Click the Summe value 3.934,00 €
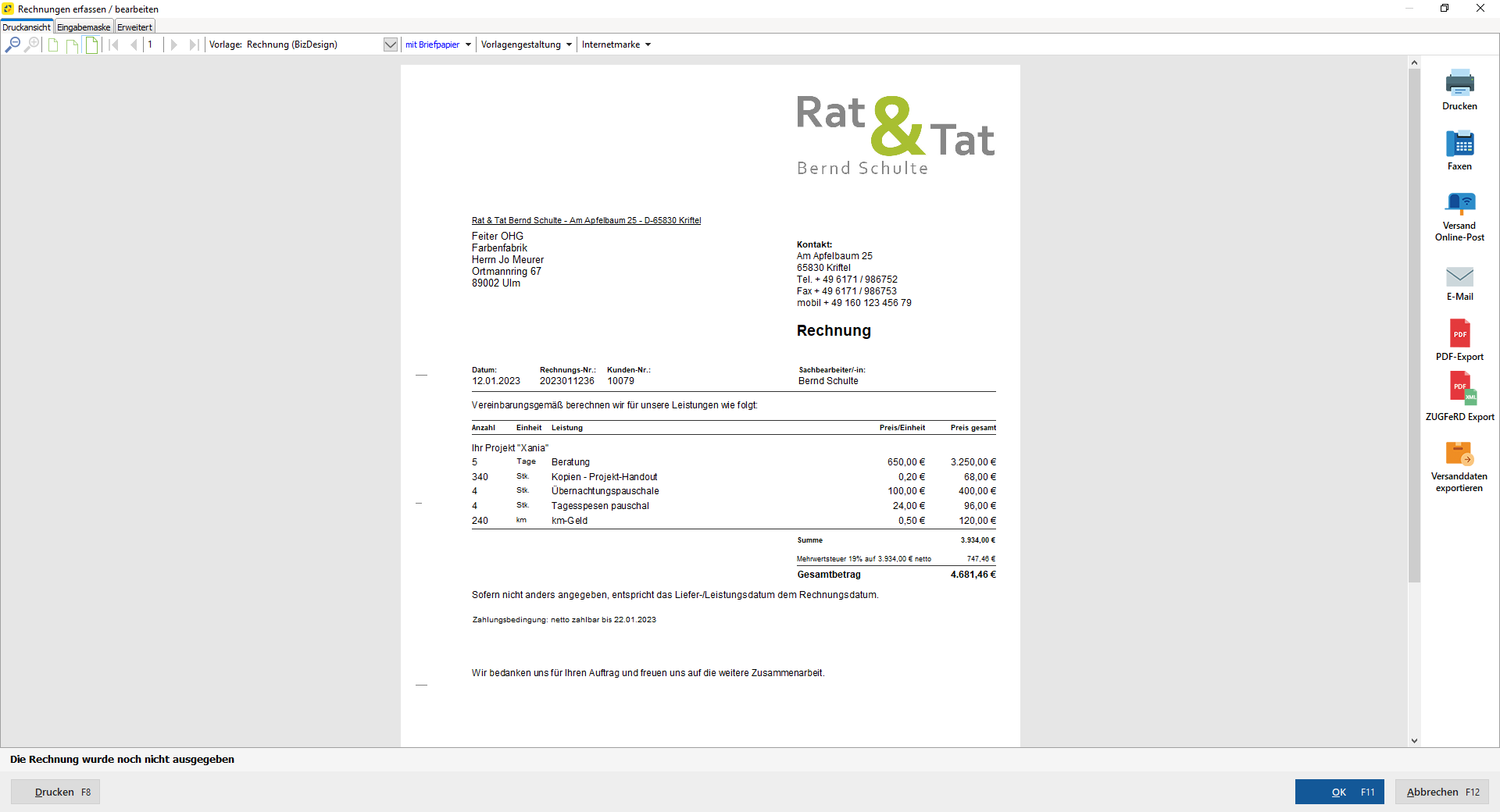 978,540
